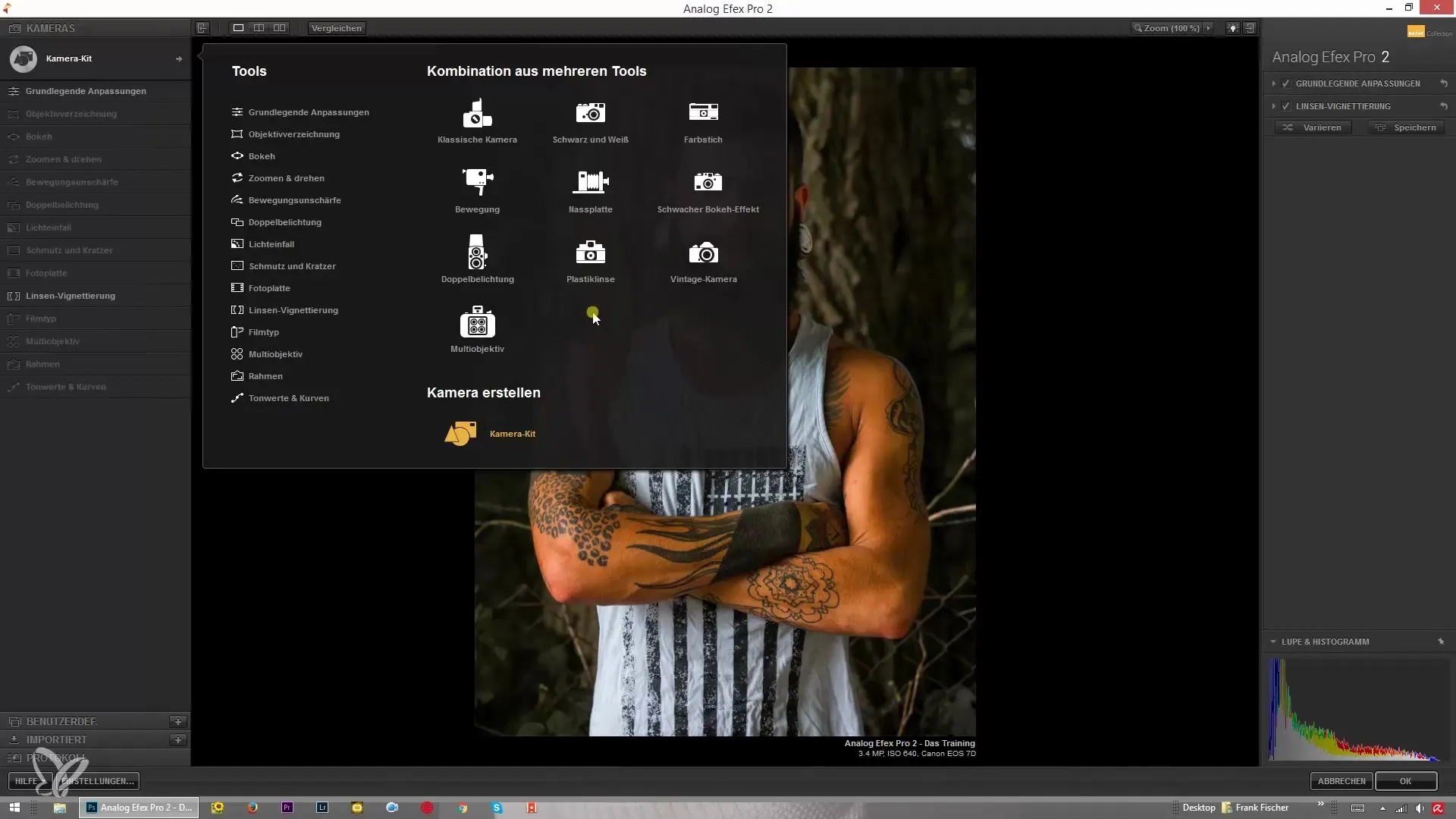Uncheck the Grundlegende Anpassungen filter checkbox
The width and height of the screenshot is (1456, 819).
click(x=1286, y=83)
